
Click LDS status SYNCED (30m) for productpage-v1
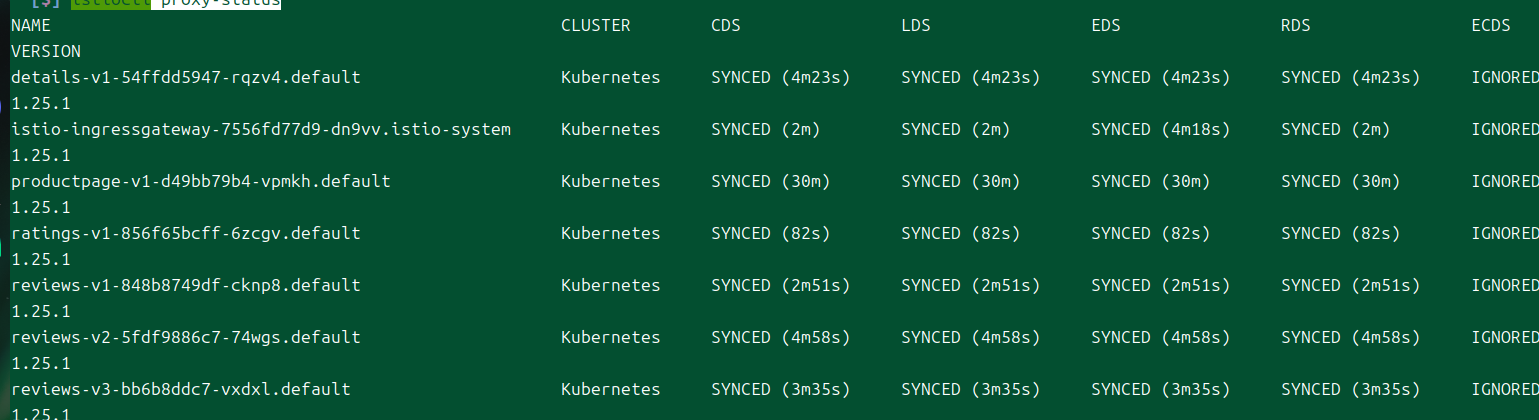click(x=961, y=181)
